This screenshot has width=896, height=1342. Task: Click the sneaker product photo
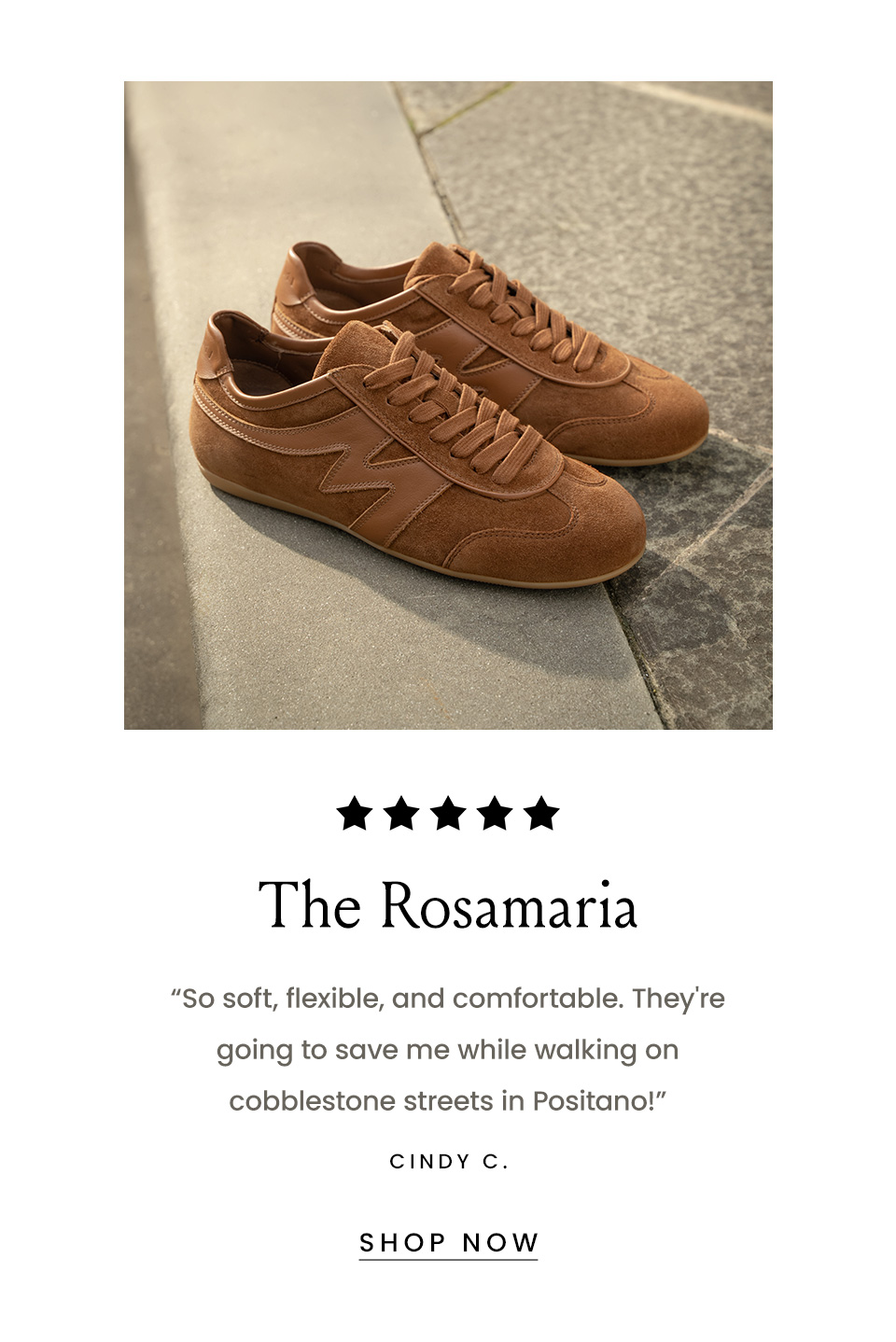[448, 405]
